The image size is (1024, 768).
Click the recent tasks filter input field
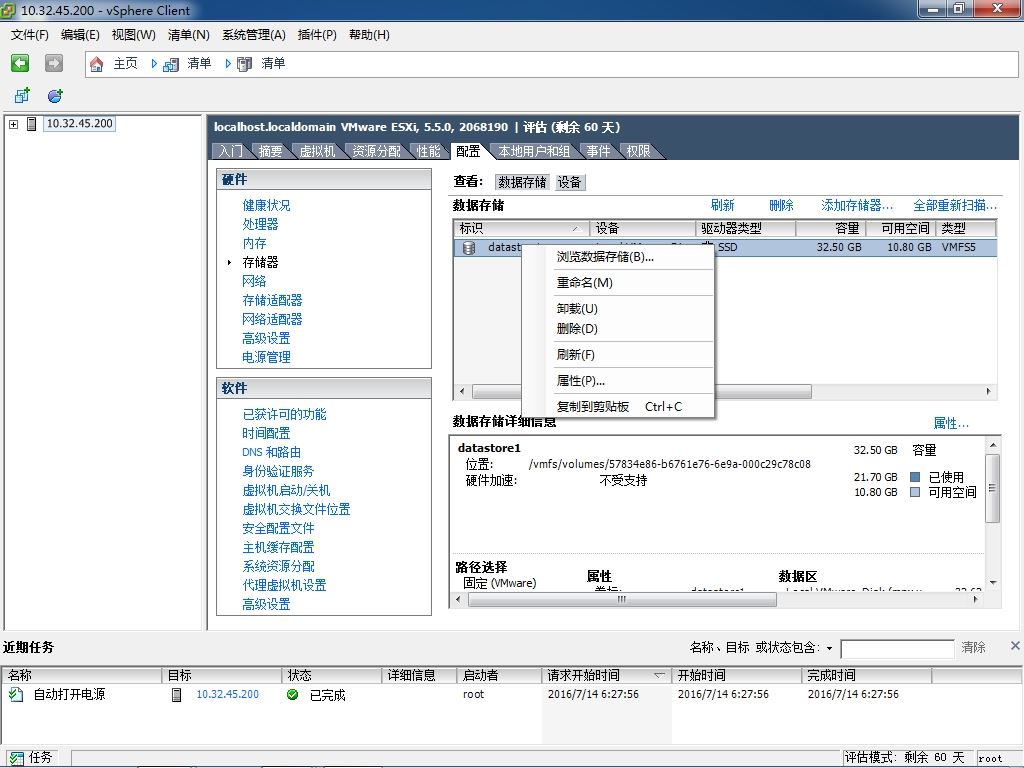(x=897, y=648)
